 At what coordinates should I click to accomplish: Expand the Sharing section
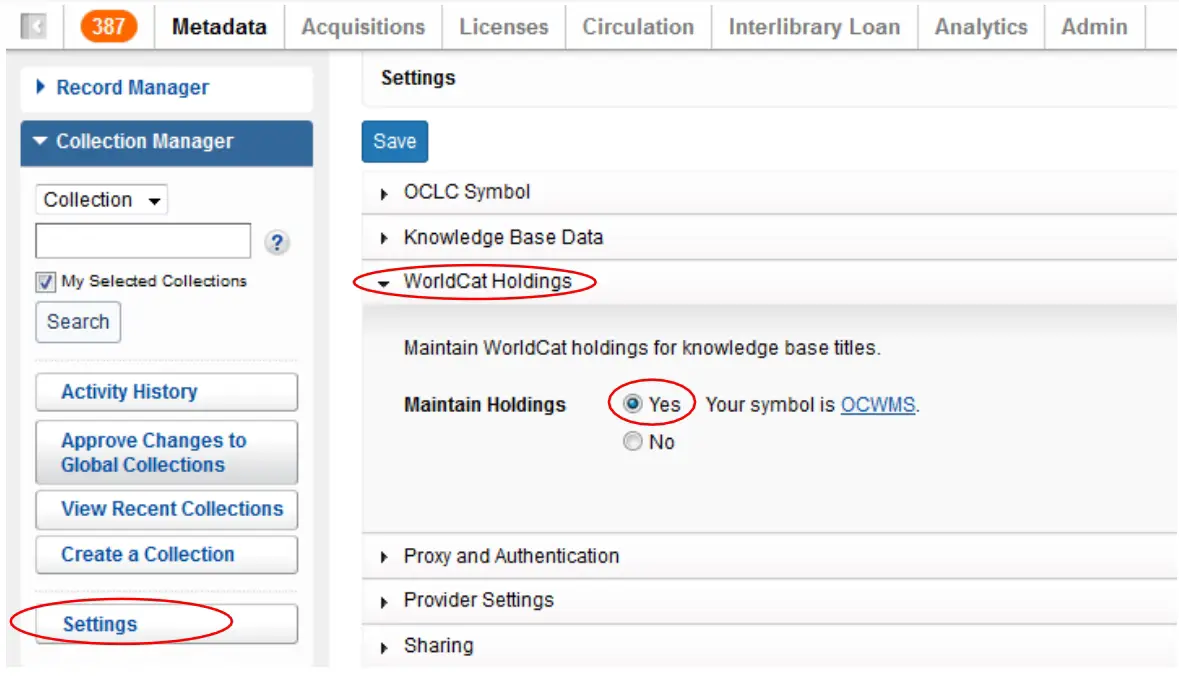(438, 646)
